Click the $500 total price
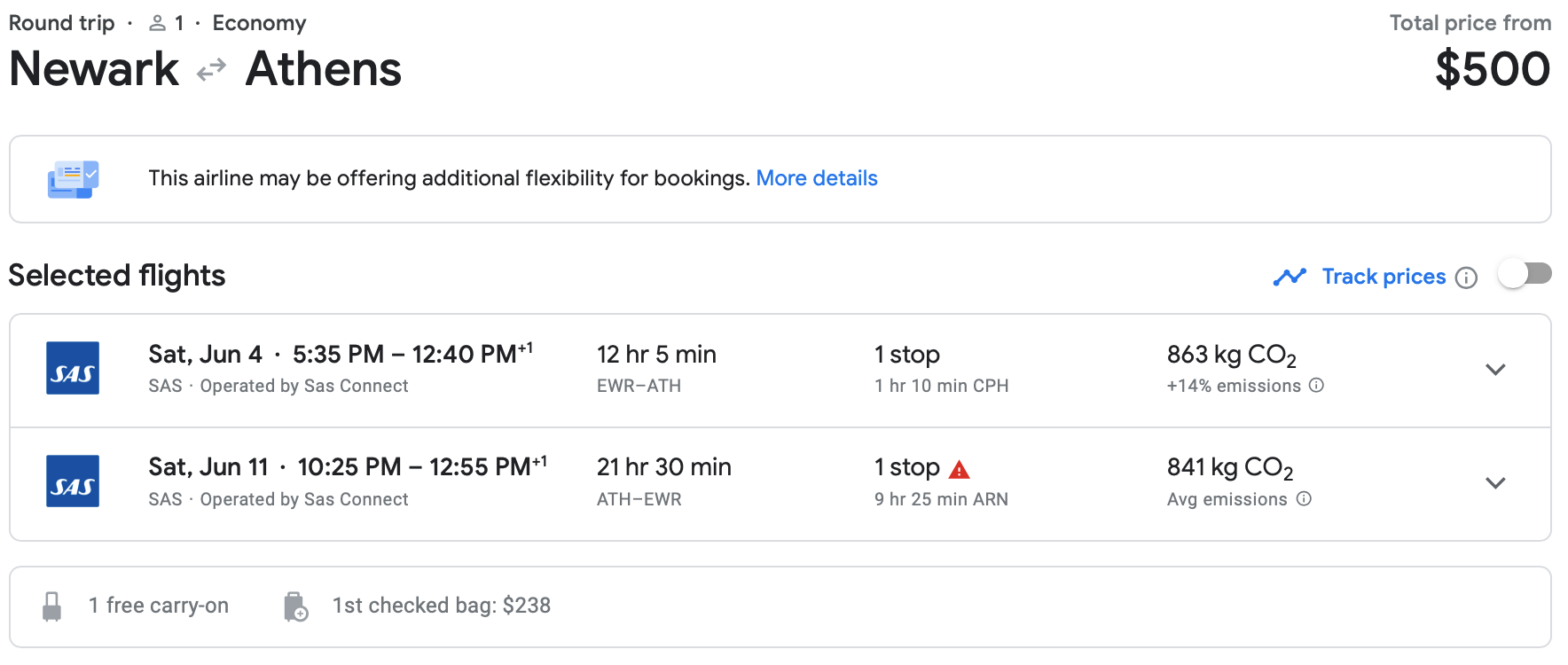The width and height of the screenshot is (1568, 665). [1492, 69]
